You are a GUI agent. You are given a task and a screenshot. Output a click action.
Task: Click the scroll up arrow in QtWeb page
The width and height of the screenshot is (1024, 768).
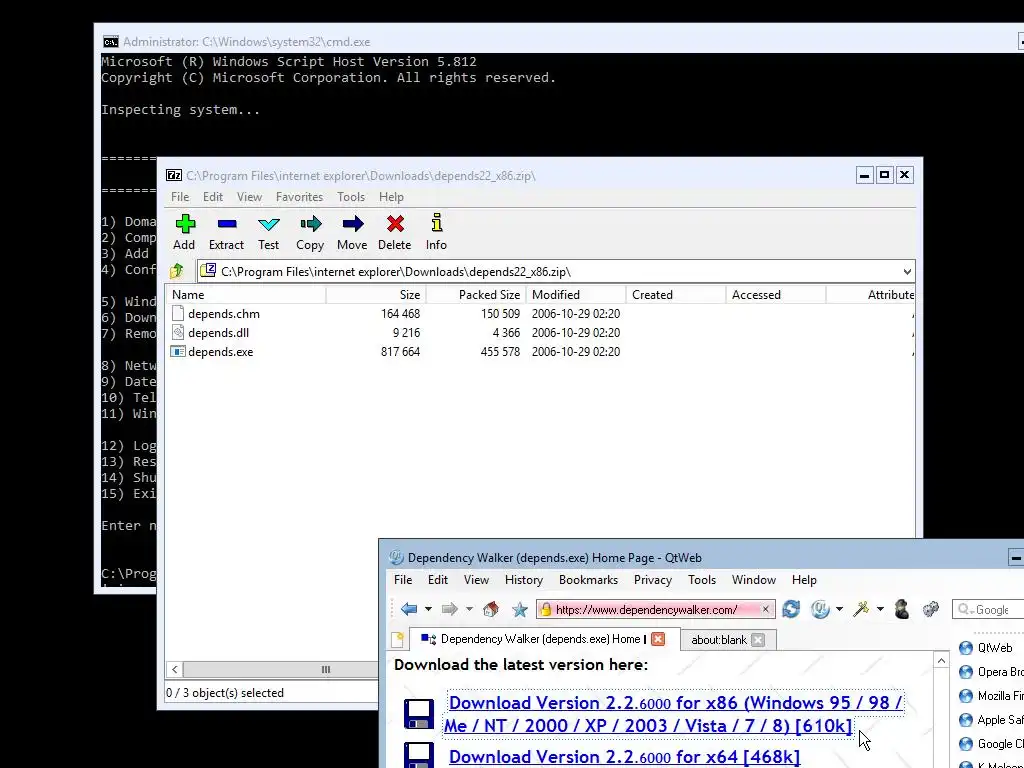point(941,661)
